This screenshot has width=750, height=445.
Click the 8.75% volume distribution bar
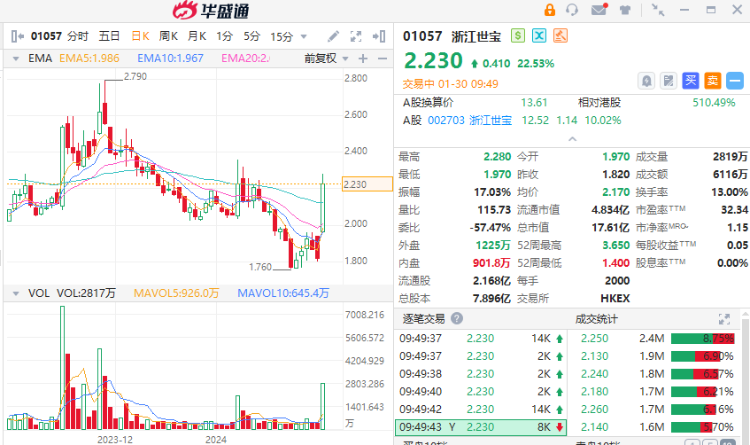703,339
